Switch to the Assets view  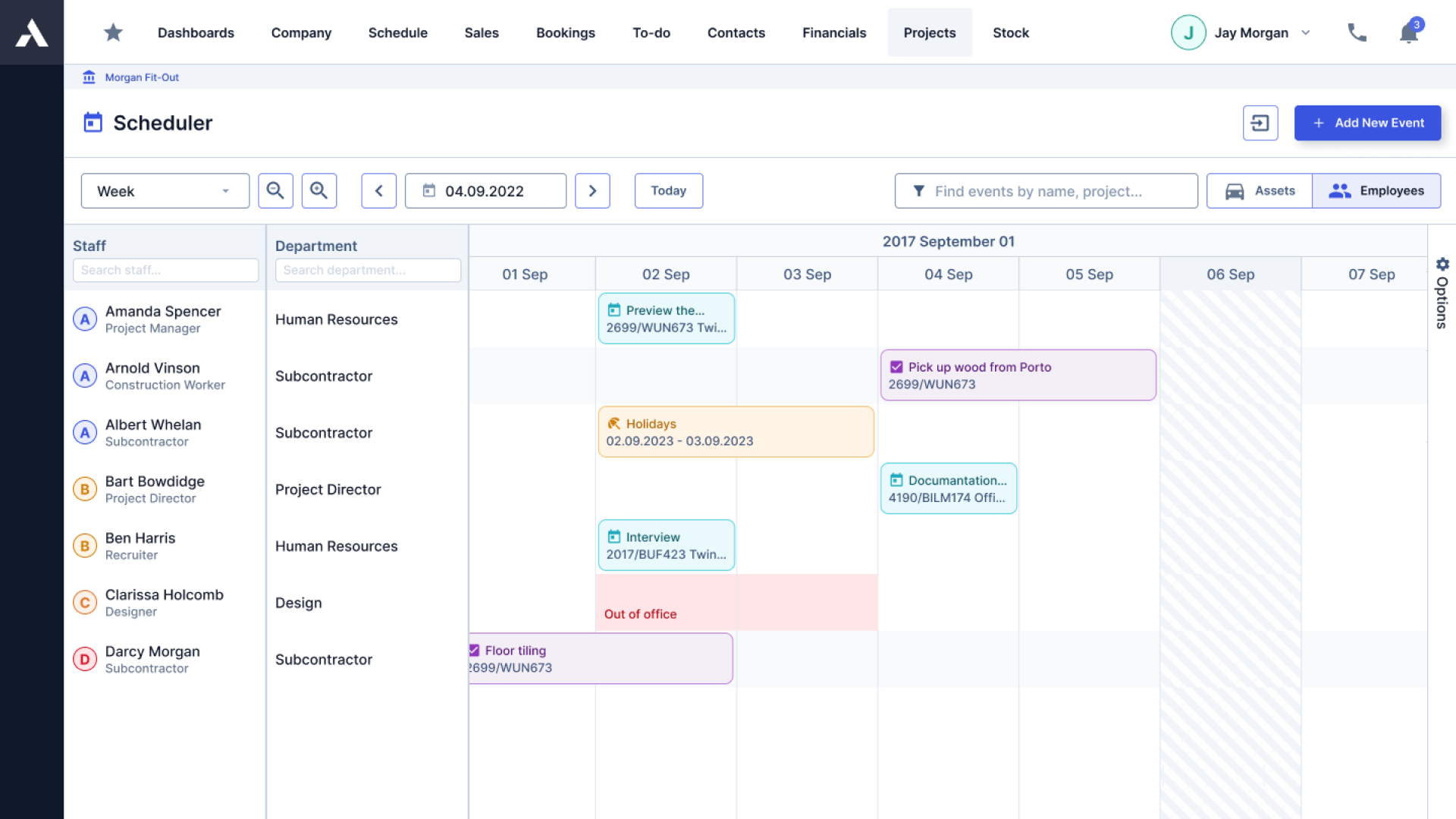tap(1260, 191)
